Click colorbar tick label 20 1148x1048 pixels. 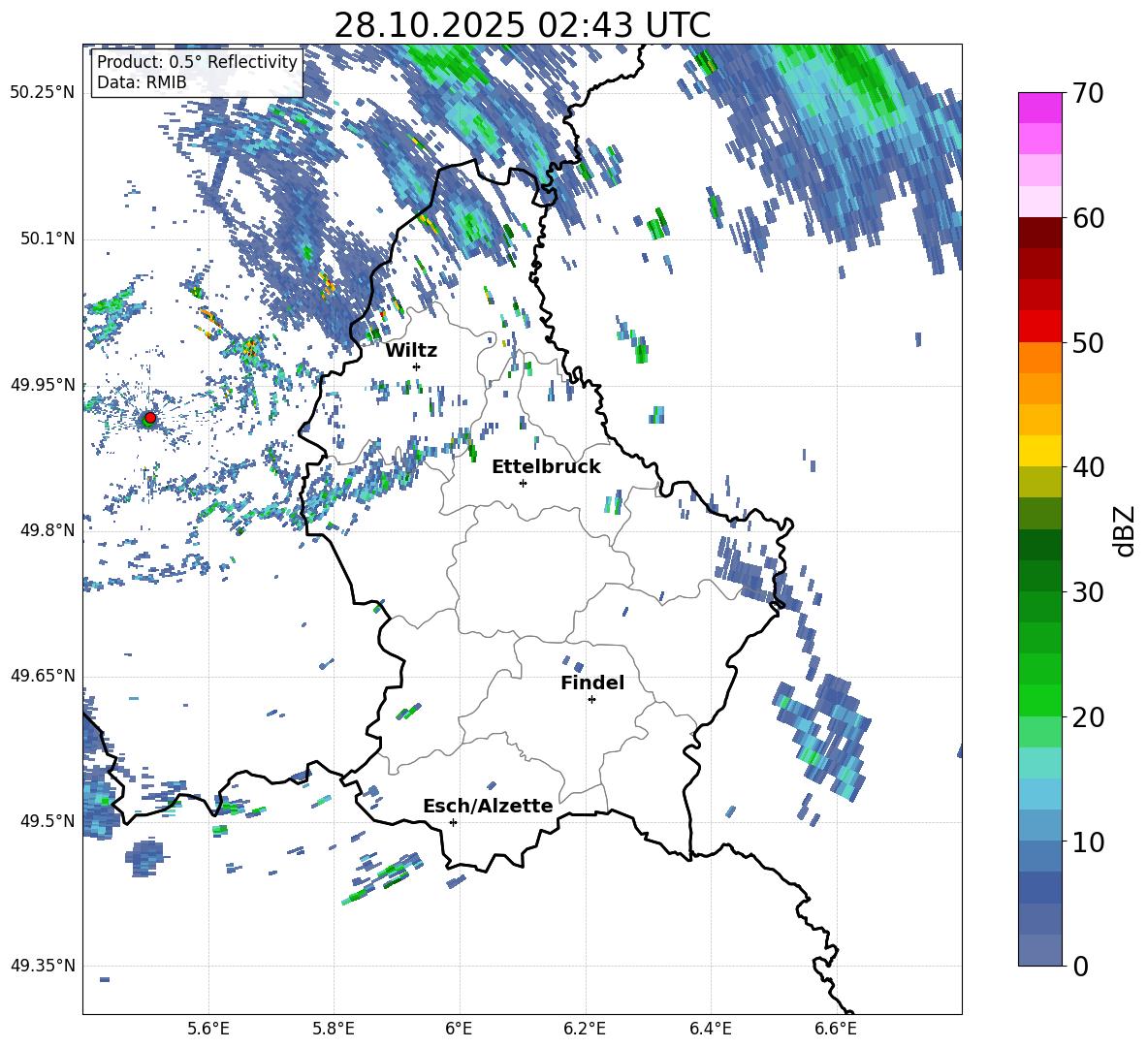(x=1088, y=716)
